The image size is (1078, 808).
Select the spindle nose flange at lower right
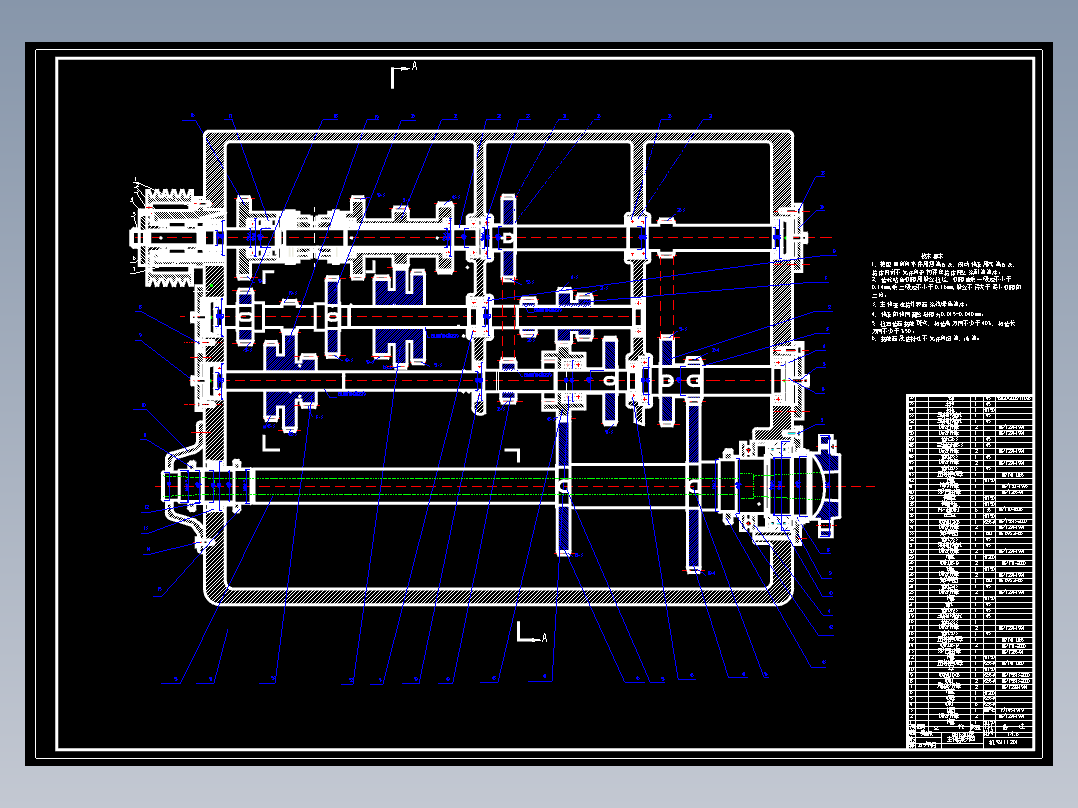pos(828,486)
